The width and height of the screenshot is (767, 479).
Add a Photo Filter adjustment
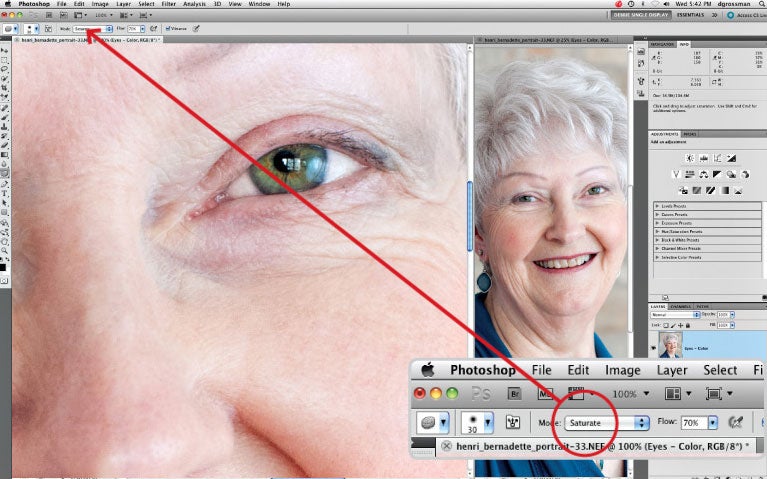point(731,175)
